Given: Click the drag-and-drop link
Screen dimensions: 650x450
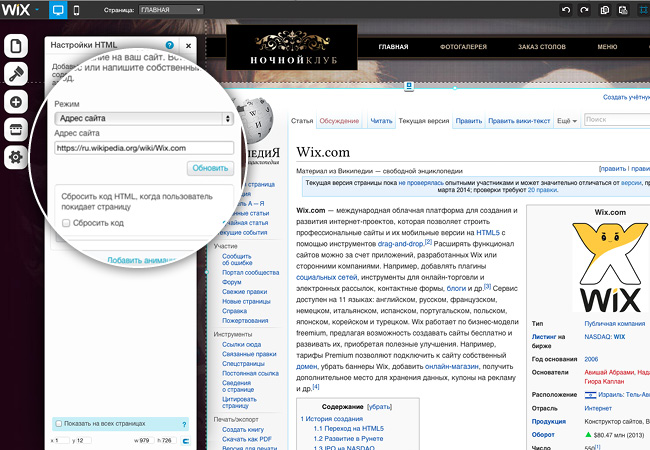Looking at the screenshot, I should pyautogui.click(x=400, y=244).
